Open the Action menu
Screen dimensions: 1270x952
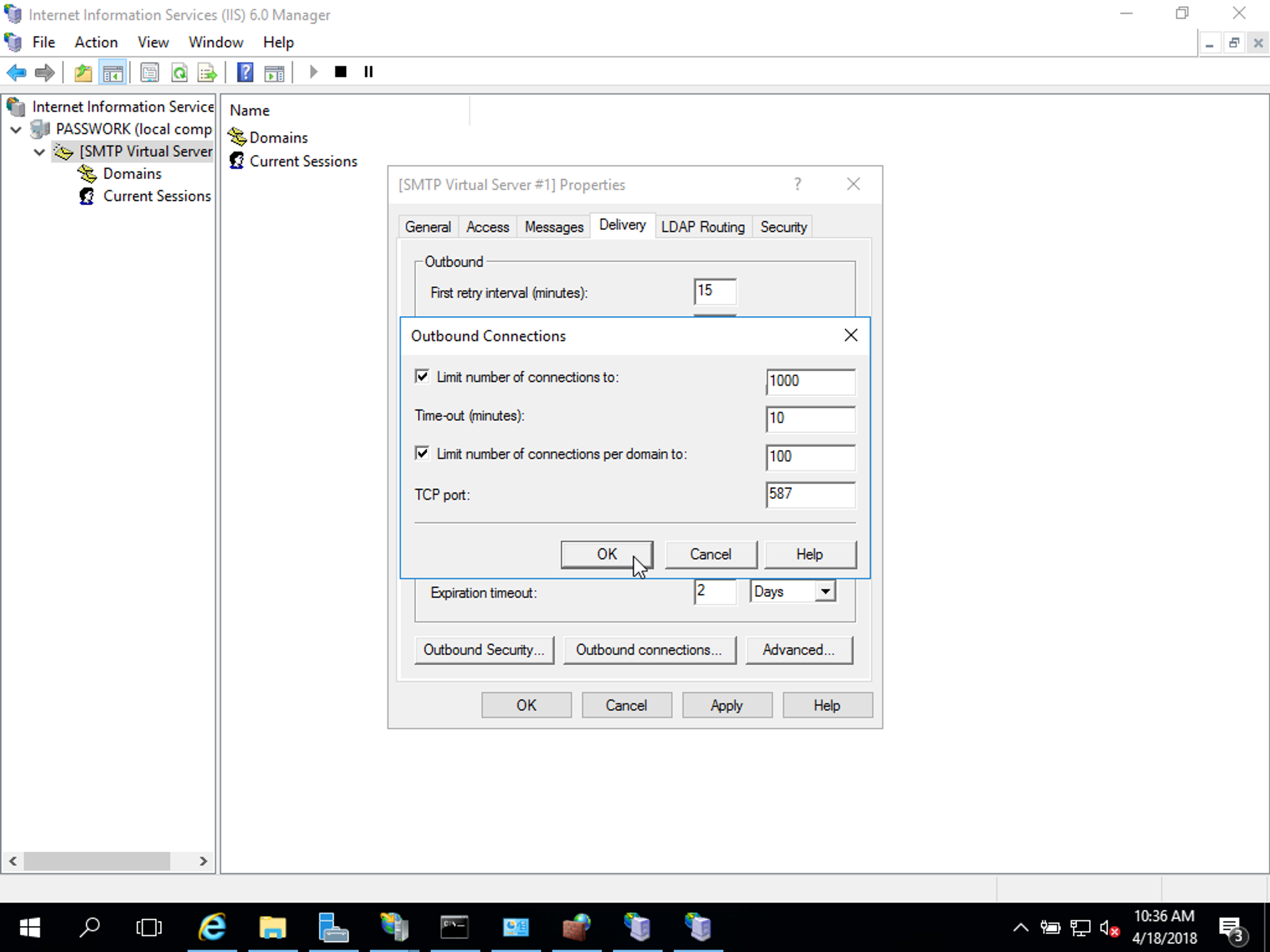point(96,42)
